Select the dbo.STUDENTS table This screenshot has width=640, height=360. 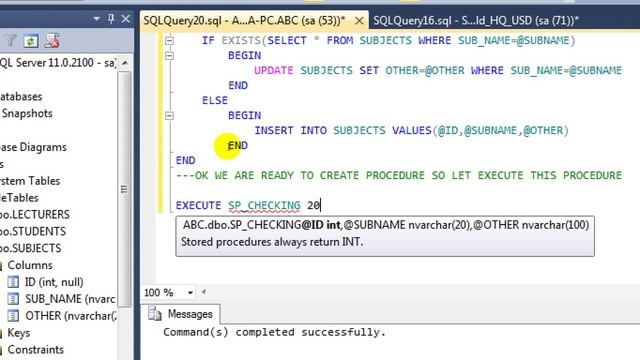(33, 231)
